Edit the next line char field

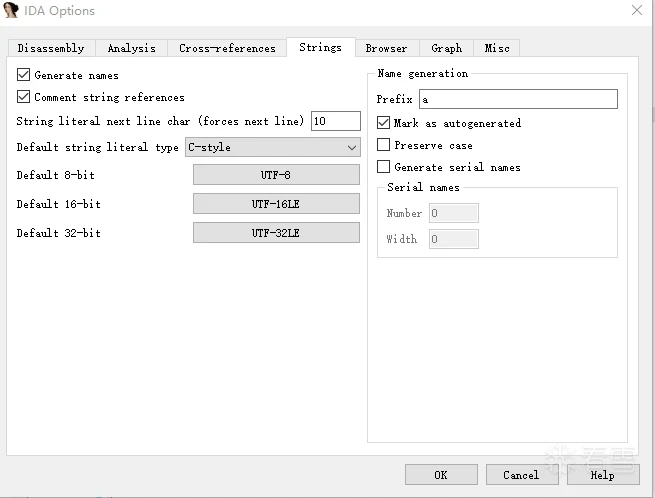336,121
